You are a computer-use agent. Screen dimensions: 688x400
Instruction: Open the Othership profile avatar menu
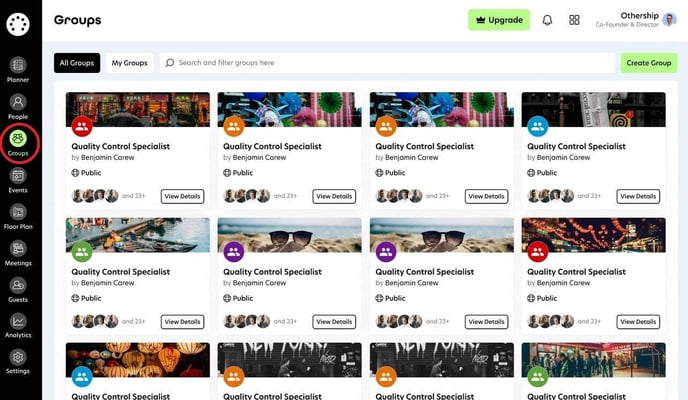pyautogui.click(x=669, y=20)
